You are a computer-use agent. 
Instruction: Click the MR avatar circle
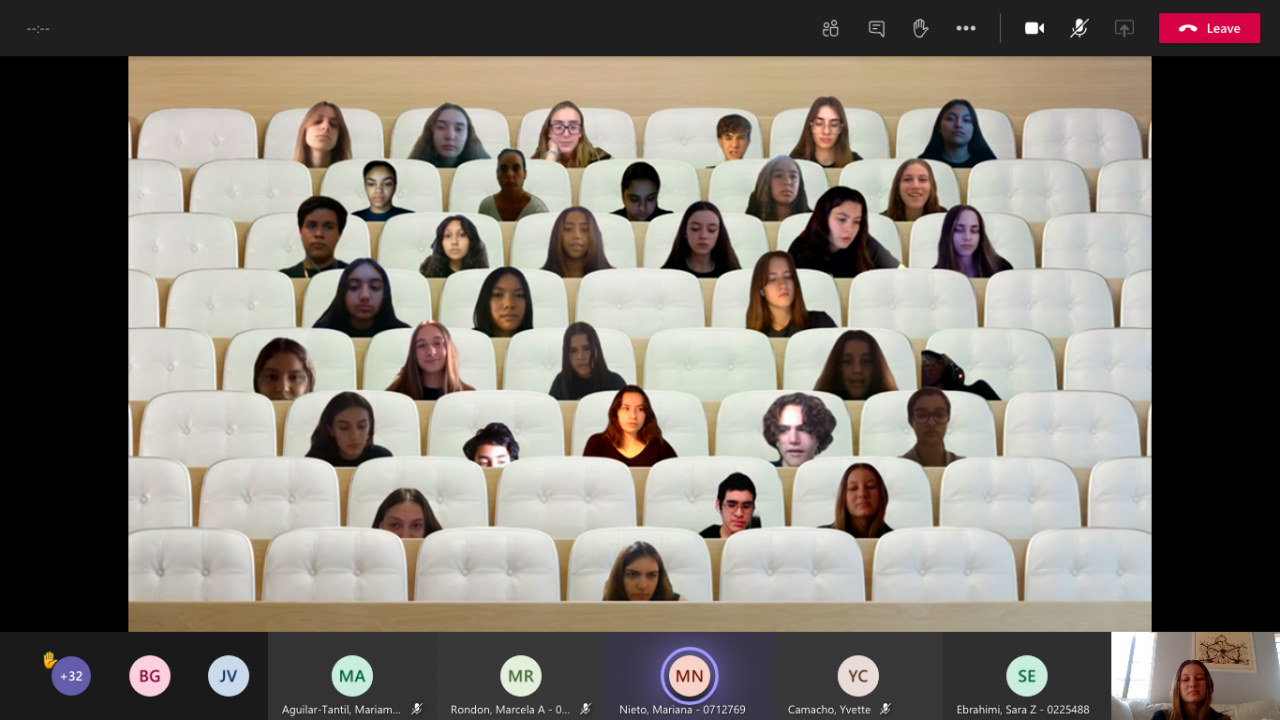[x=520, y=676]
